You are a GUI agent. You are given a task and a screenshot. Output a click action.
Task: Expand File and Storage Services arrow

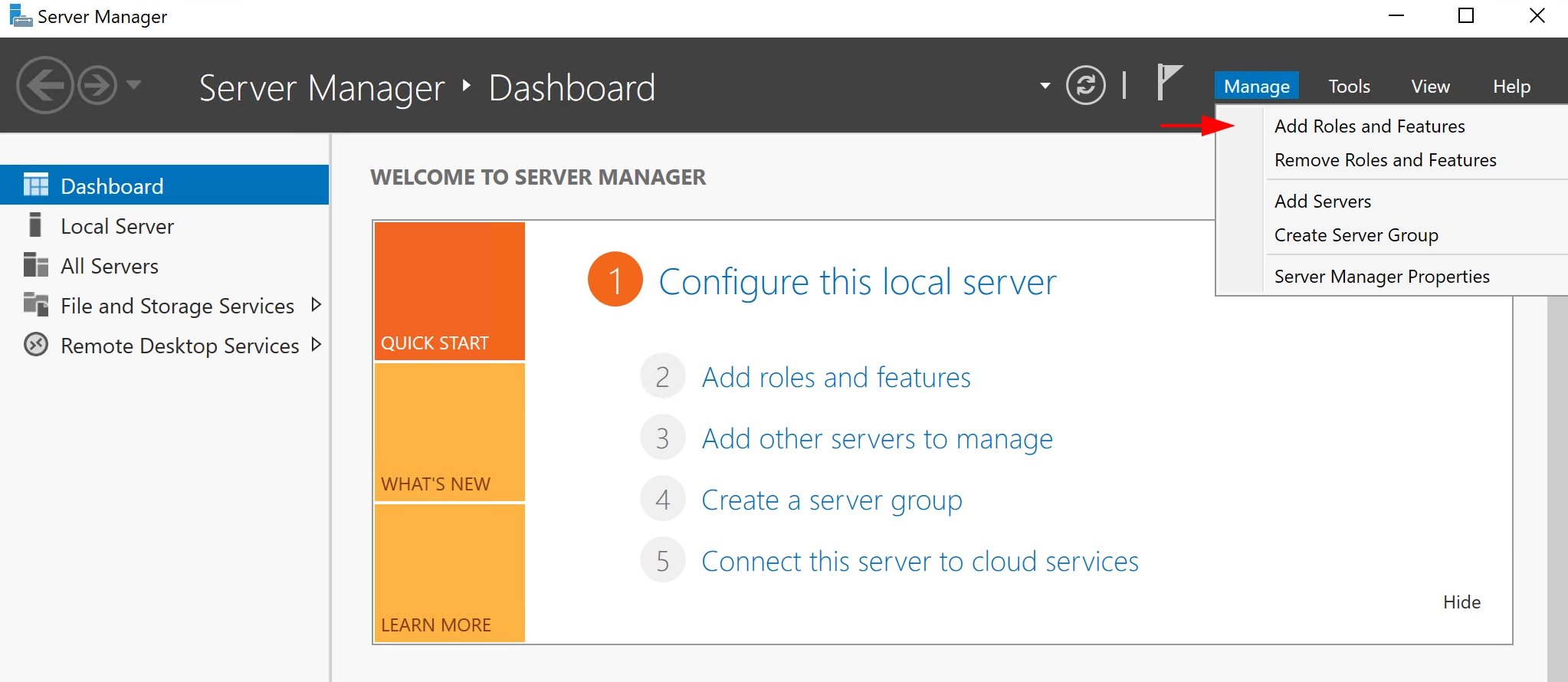[316, 305]
